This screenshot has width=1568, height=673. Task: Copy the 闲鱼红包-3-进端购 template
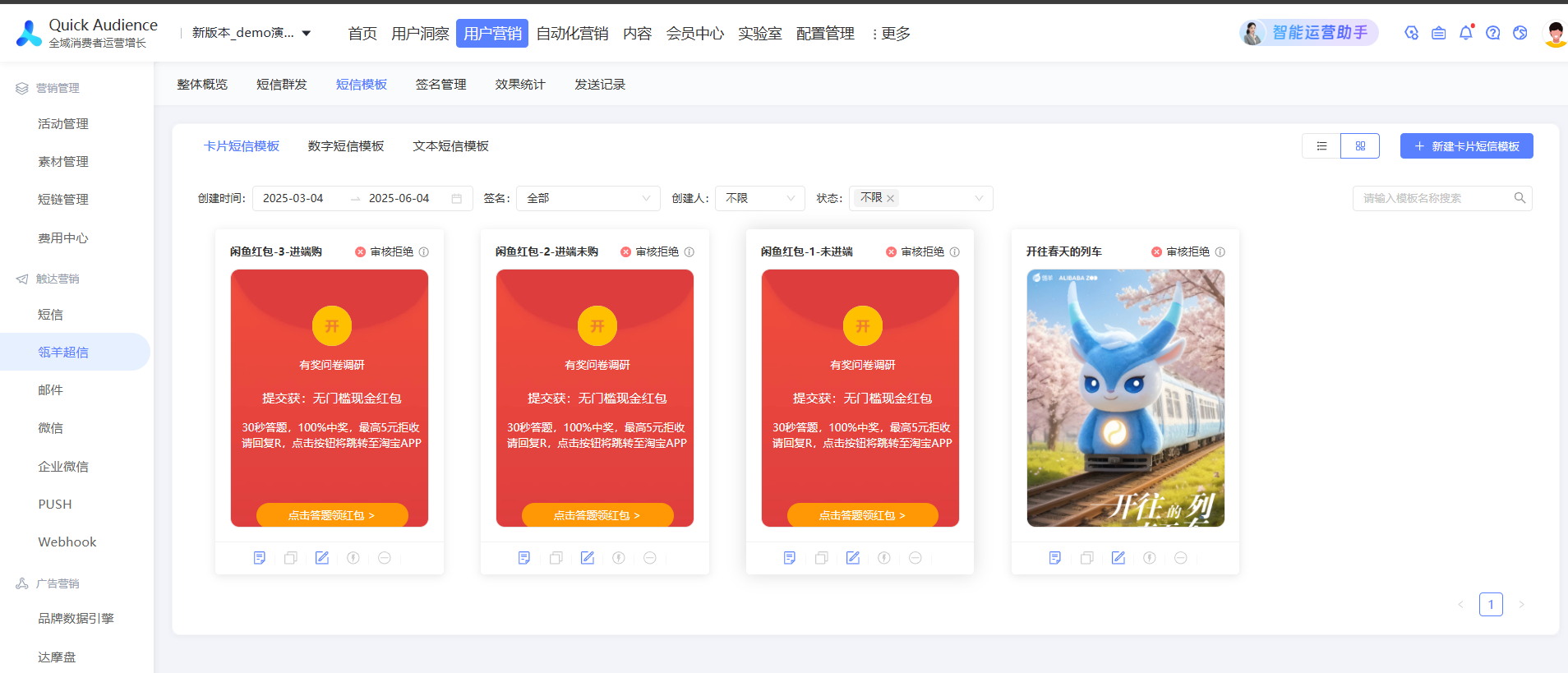point(291,558)
